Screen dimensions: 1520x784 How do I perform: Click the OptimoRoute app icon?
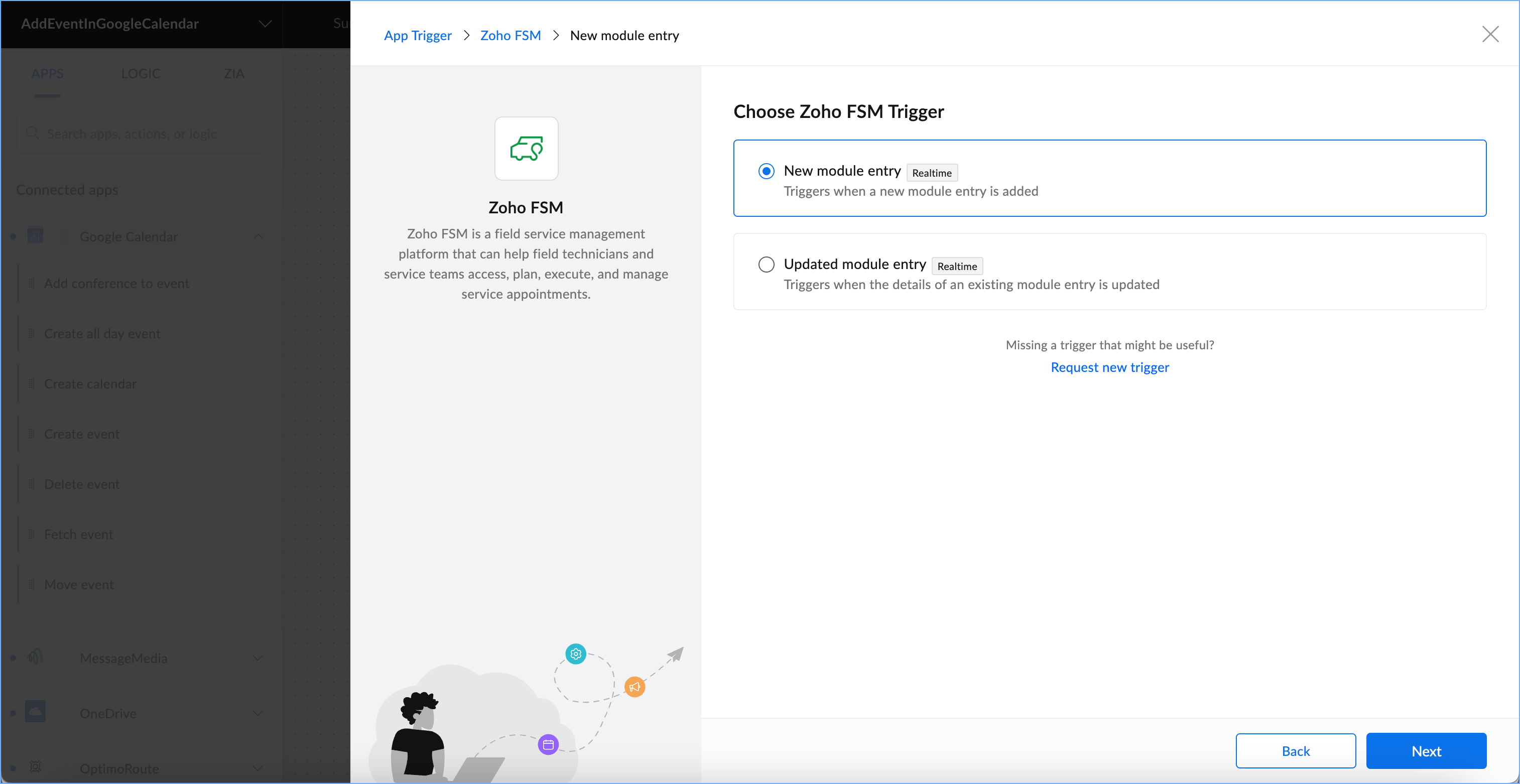point(36,767)
